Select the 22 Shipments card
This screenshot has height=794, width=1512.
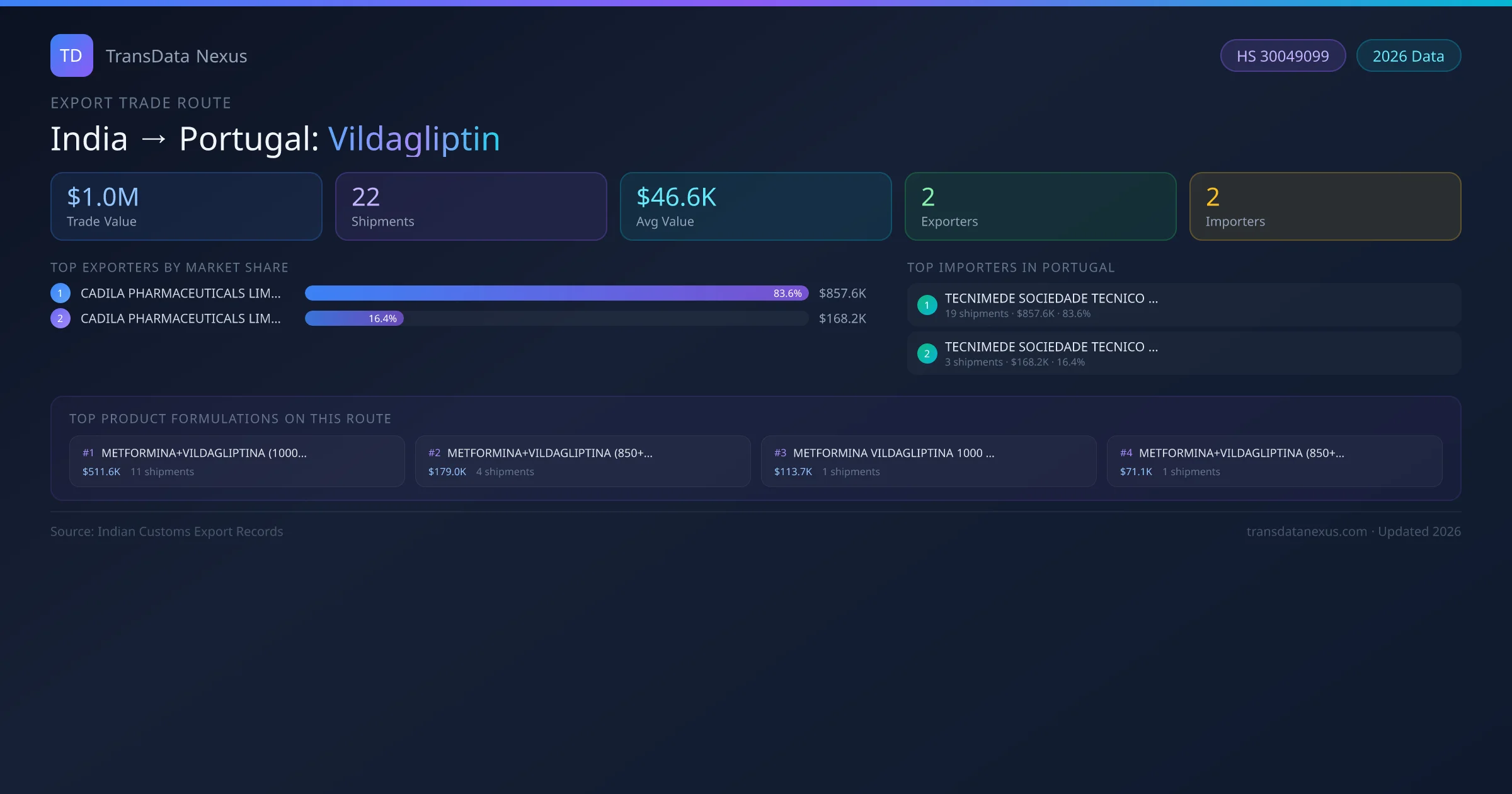click(471, 207)
